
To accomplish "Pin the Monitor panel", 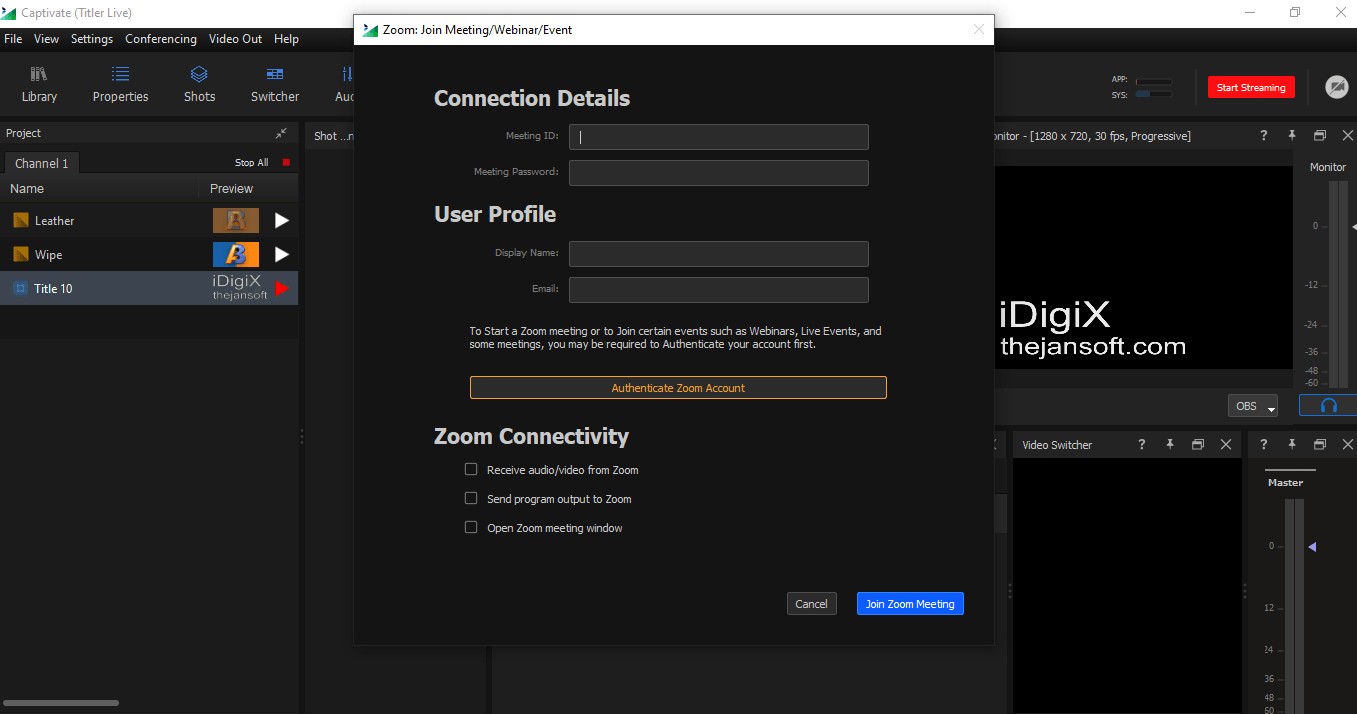I will coord(1291,136).
